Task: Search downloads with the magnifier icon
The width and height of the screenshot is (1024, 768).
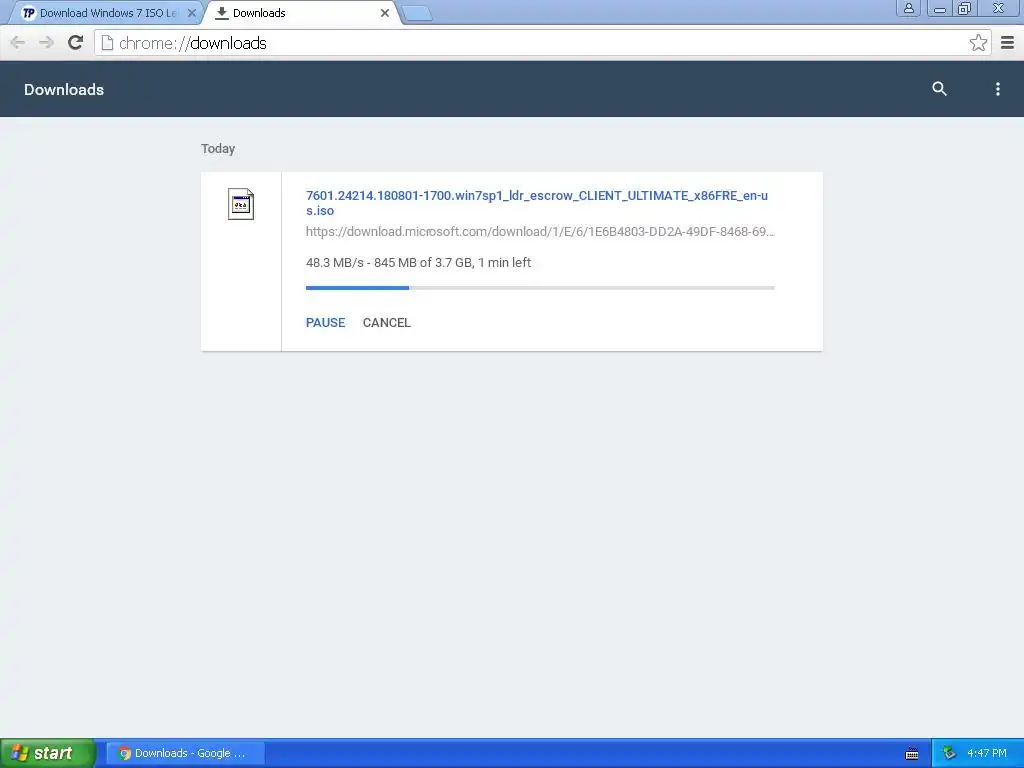Action: pos(939,89)
